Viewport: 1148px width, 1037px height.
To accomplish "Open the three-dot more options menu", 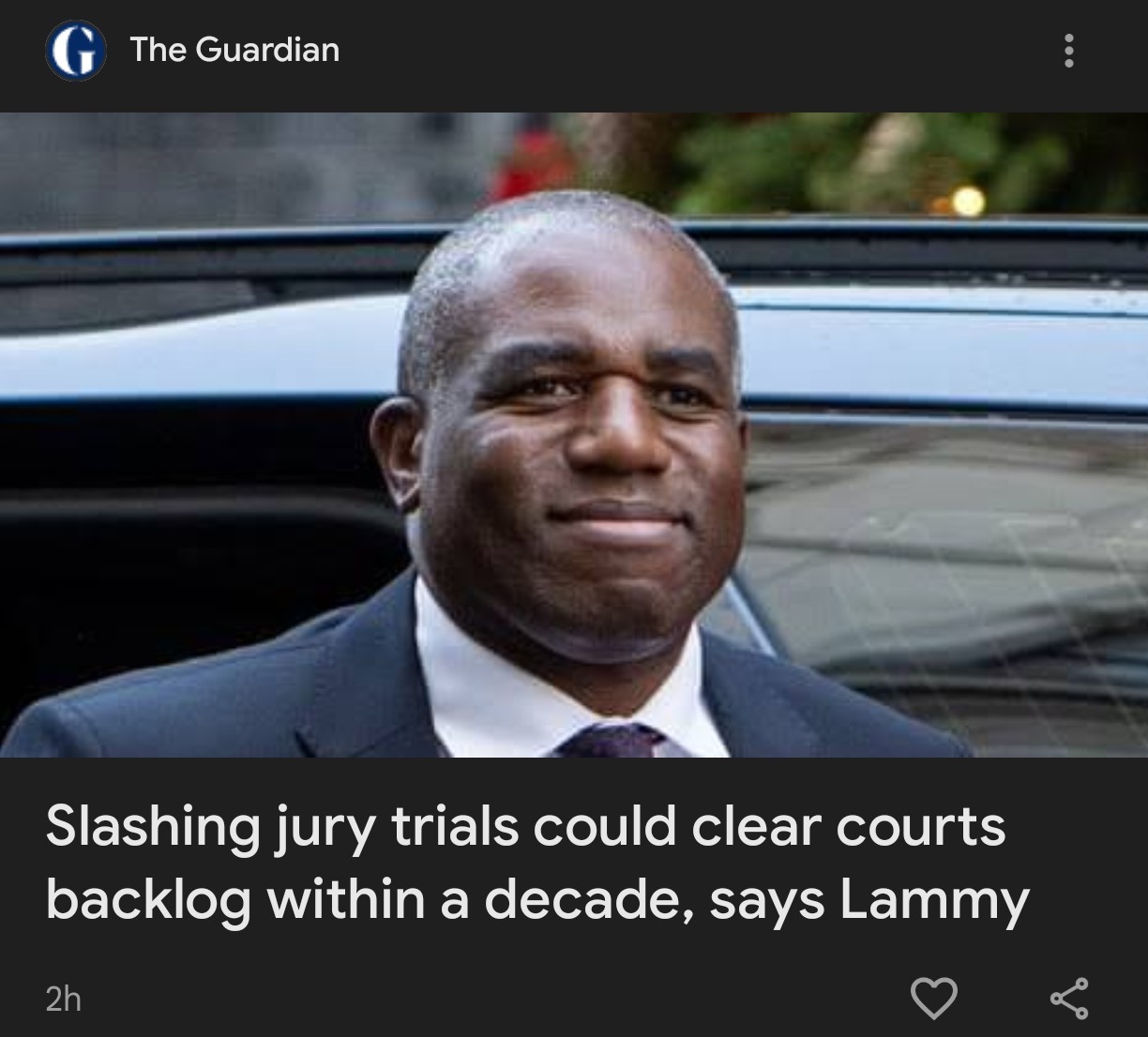I will click(1068, 51).
